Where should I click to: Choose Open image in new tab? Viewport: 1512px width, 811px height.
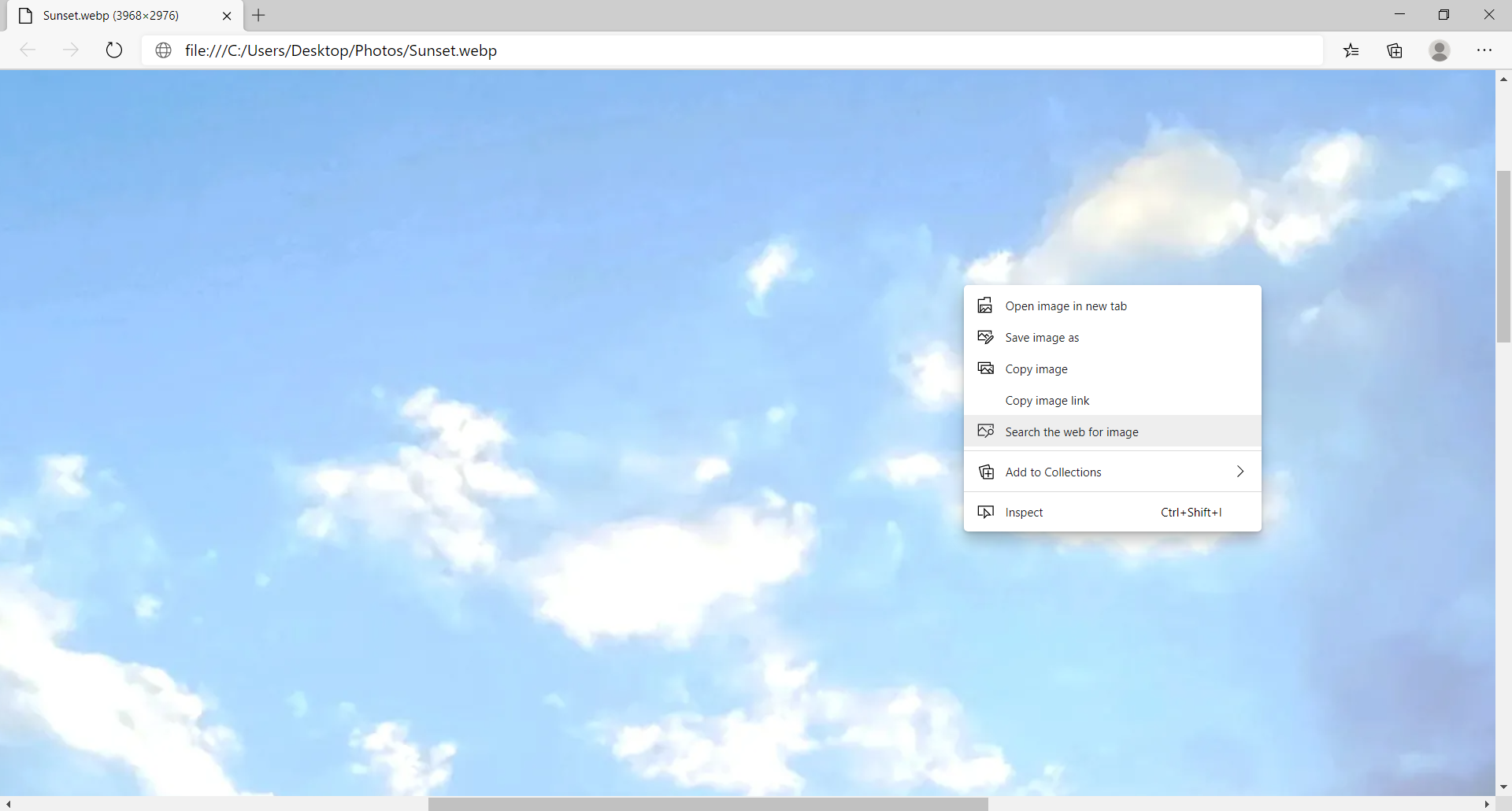click(1065, 306)
